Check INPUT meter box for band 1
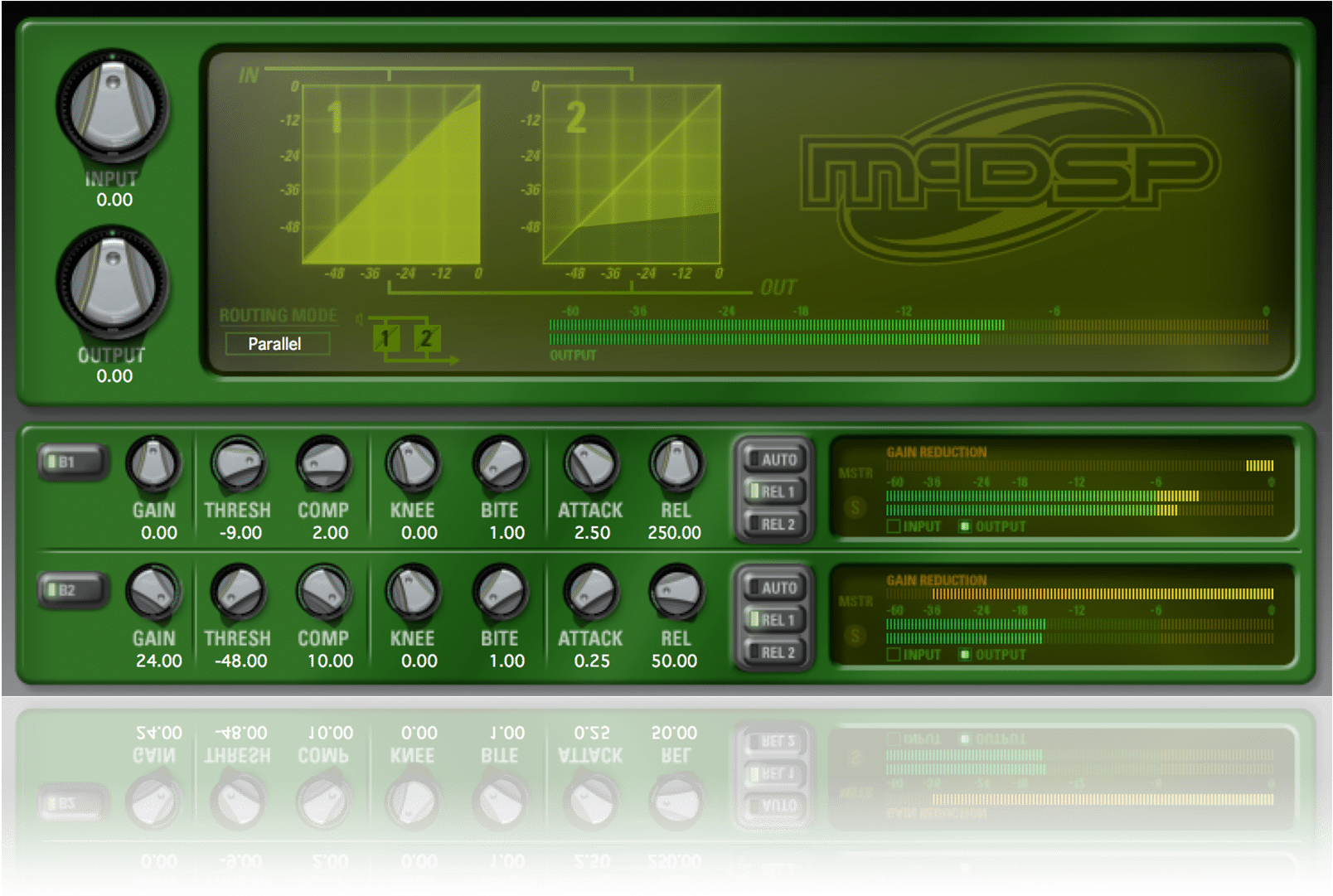The image size is (1333, 896). click(x=893, y=526)
